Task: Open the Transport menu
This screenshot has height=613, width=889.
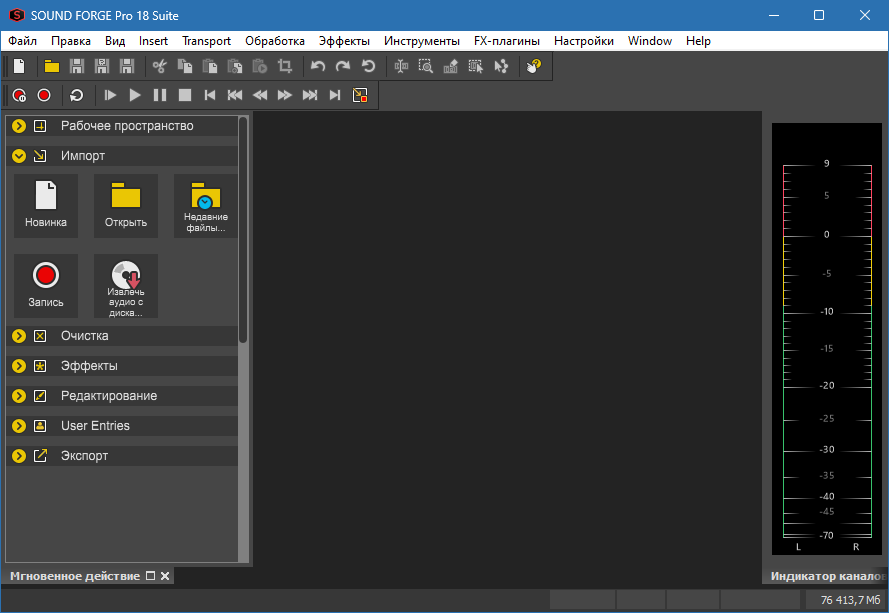Action: pyautogui.click(x=206, y=41)
